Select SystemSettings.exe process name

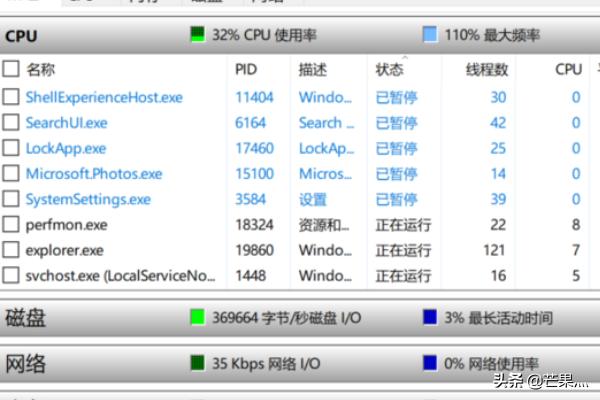click(88, 199)
